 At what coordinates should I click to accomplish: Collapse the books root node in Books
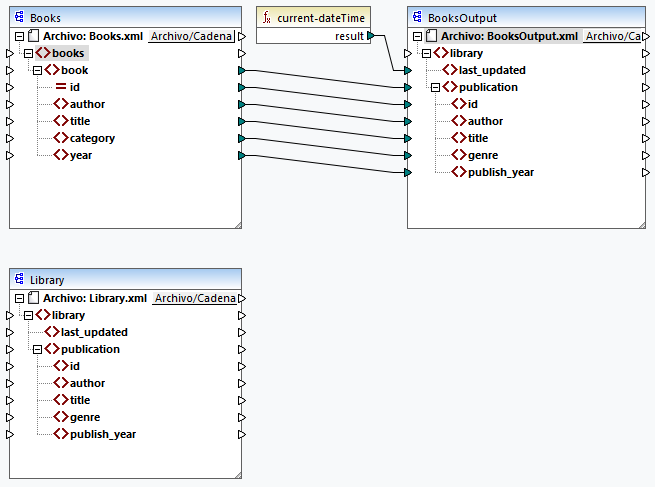point(27,53)
